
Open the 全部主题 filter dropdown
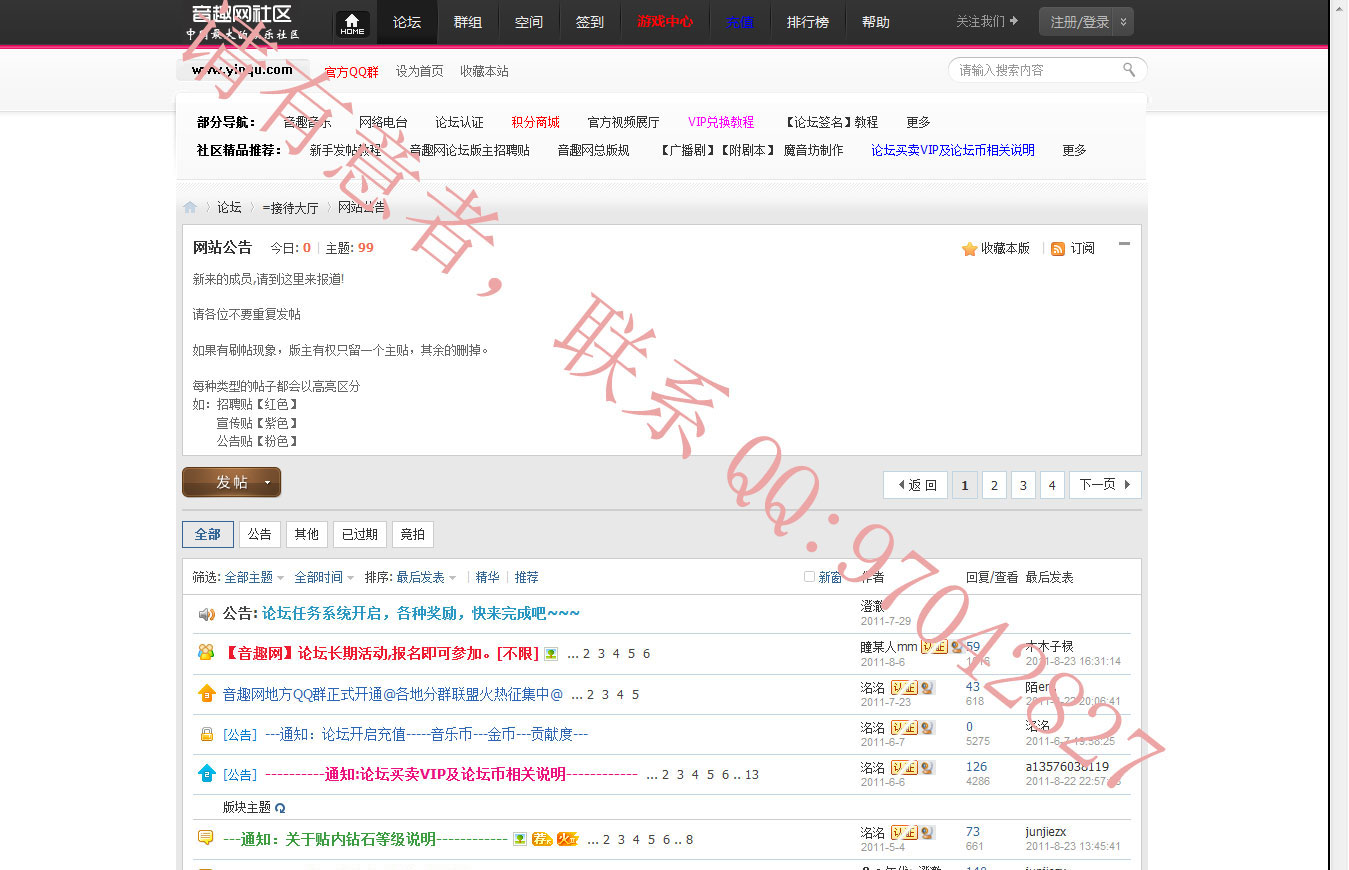point(254,577)
